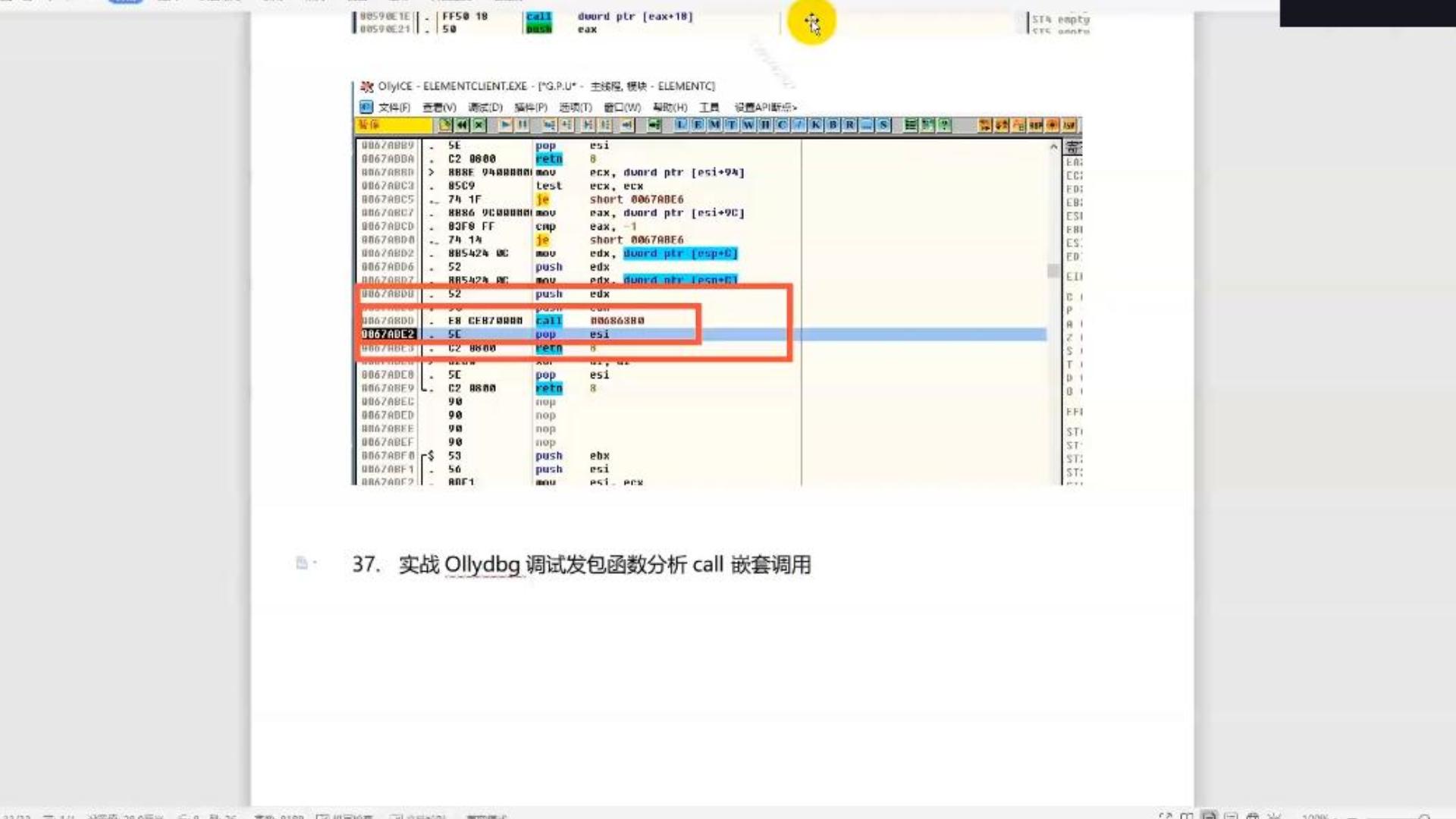The image size is (1456, 819).
Task: Click the Restart program rewind icon
Action: tap(462, 125)
